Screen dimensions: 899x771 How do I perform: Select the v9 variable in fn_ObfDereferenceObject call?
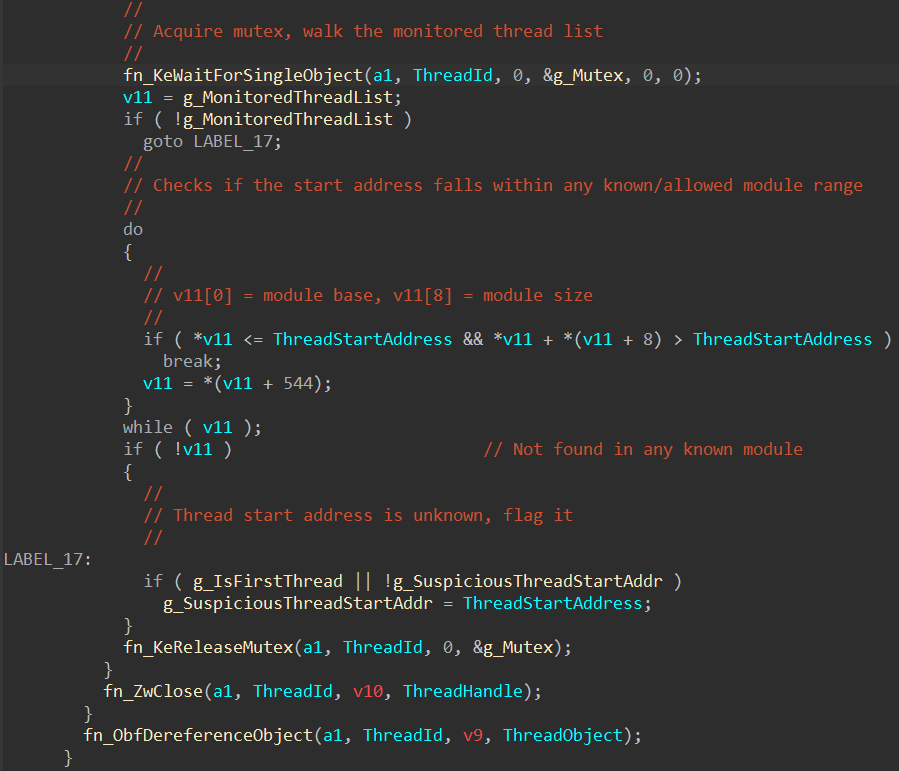(473, 735)
